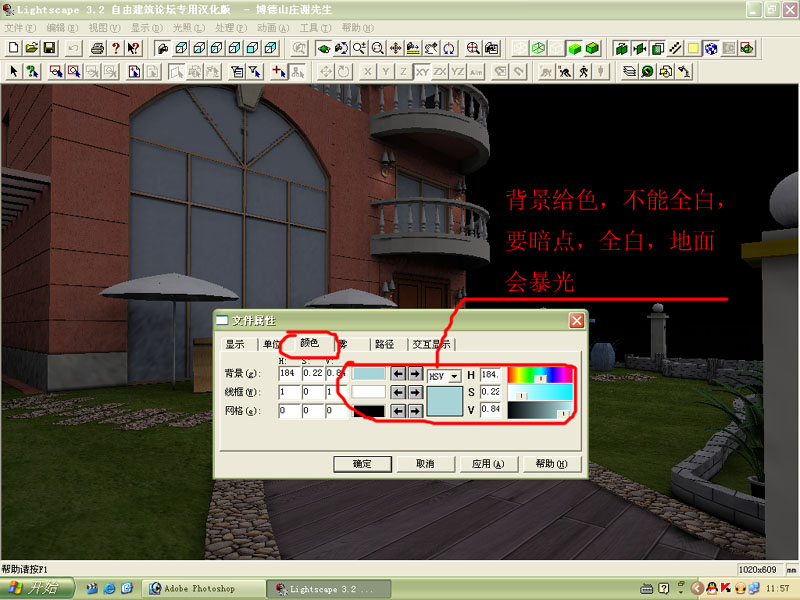
Task: Click the New file toolbar icon
Action: pos(14,48)
